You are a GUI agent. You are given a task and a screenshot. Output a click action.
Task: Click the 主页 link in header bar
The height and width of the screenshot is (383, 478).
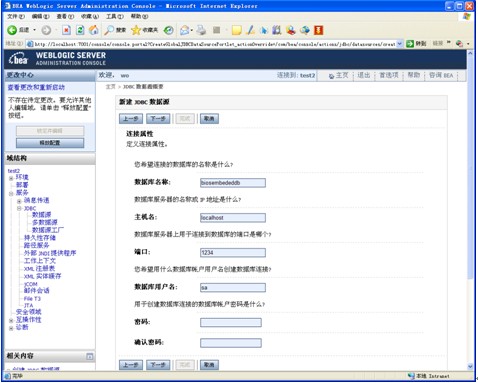coord(342,75)
